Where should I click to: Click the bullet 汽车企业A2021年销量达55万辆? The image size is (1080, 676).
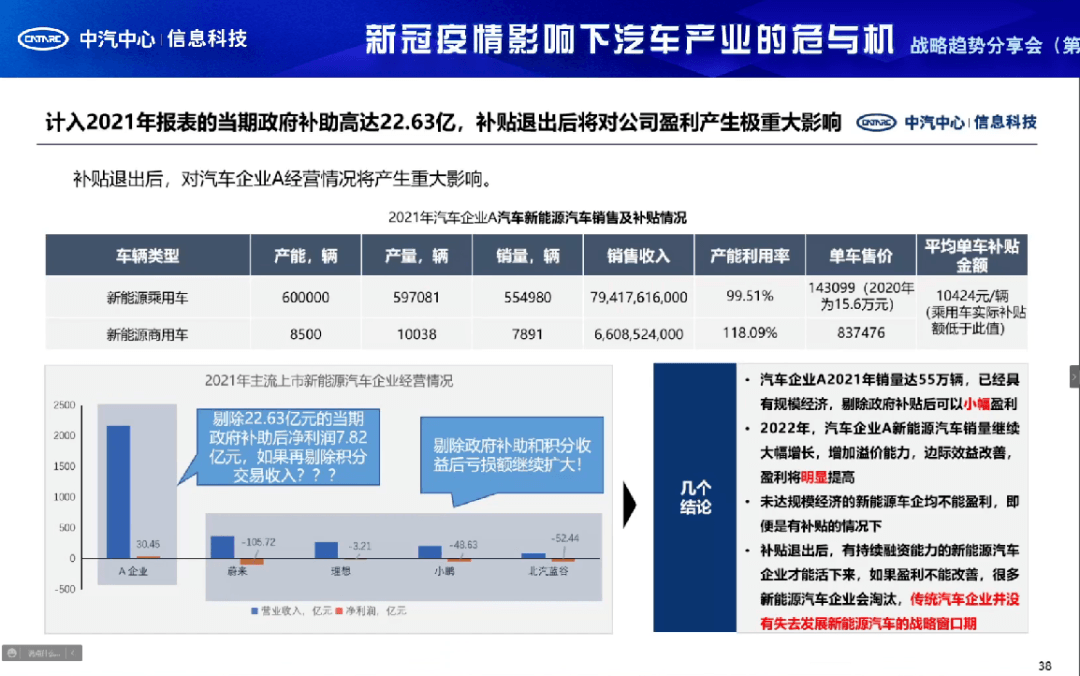click(889, 391)
